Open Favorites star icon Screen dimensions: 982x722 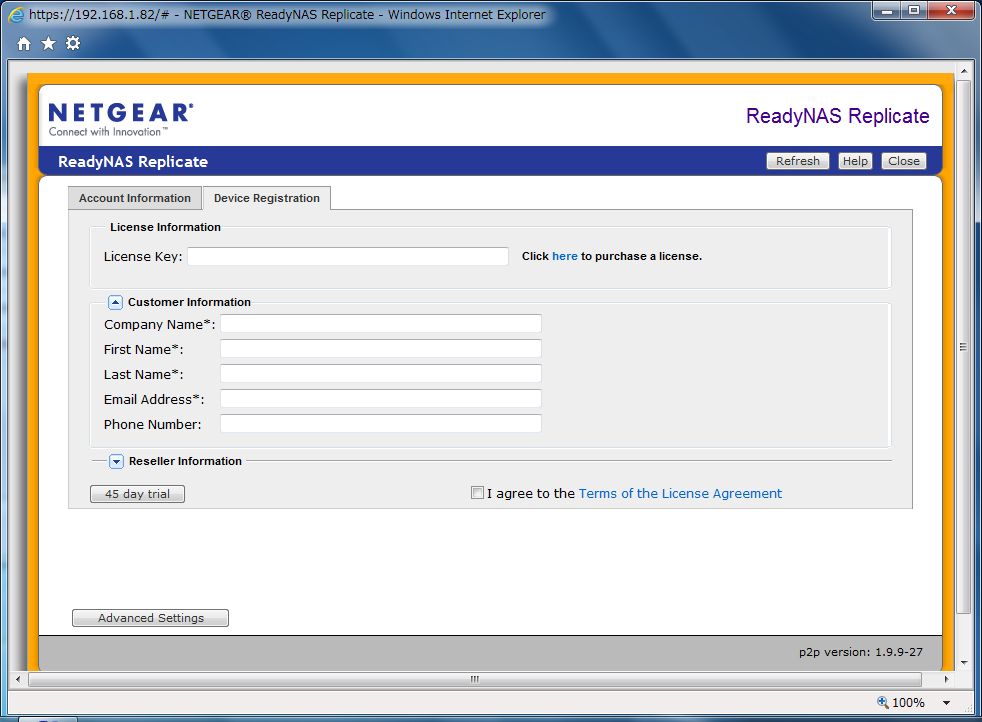[x=48, y=44]
